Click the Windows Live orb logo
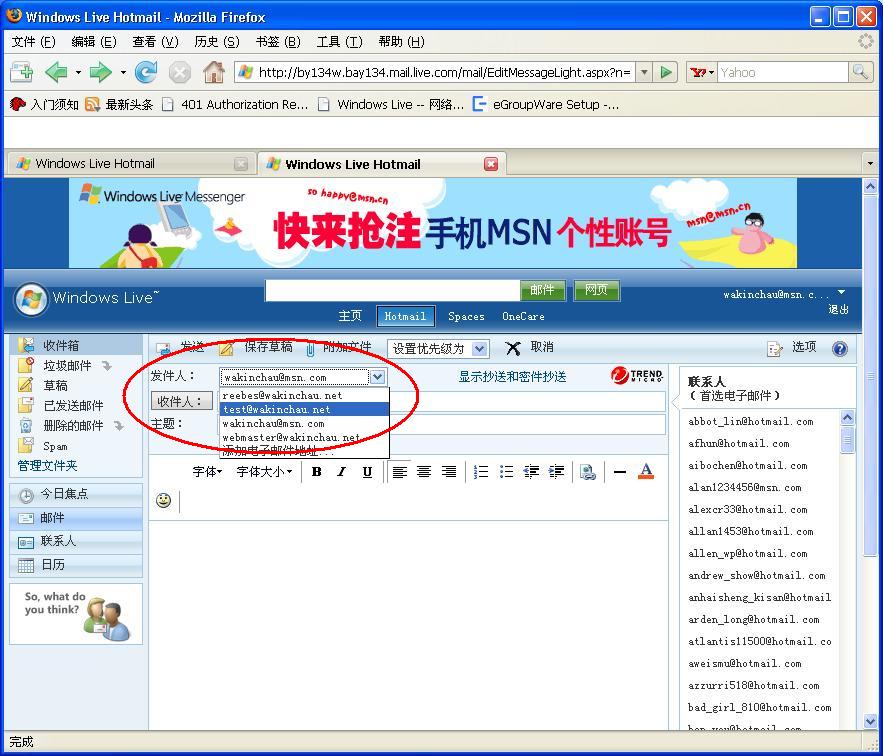This screenshot has height=756, width=883. [x=31, y=299]
